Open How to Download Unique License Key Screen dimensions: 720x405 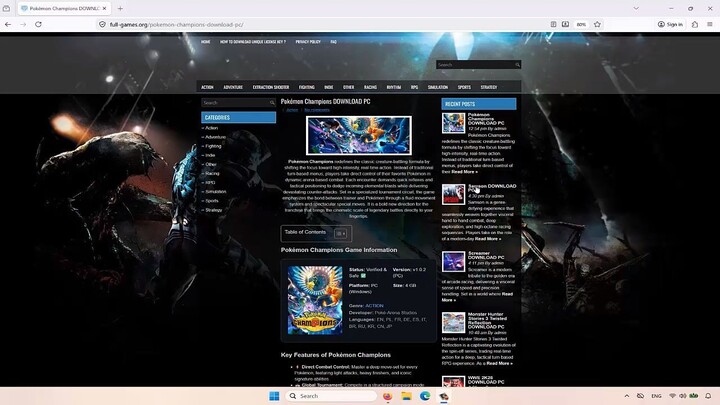253,42
